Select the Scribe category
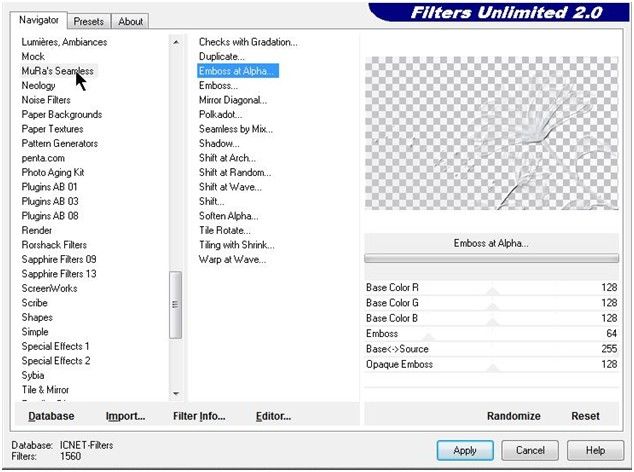 click(35, 303)
